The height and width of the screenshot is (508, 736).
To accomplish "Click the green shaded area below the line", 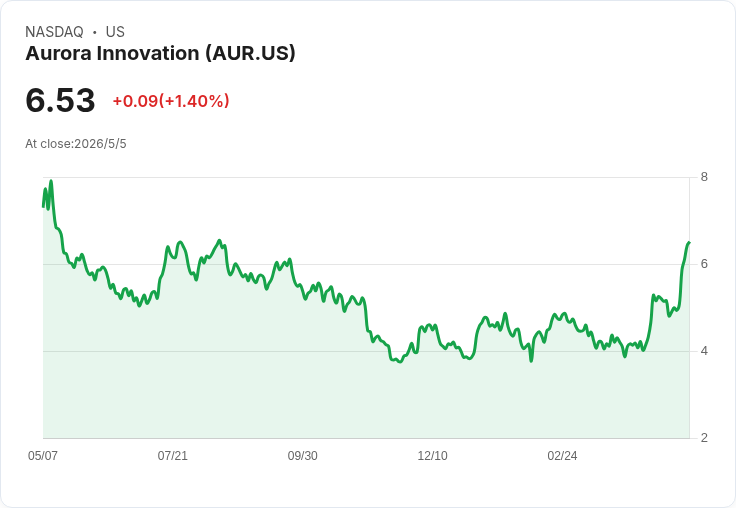I will click(x=366, y=399).
